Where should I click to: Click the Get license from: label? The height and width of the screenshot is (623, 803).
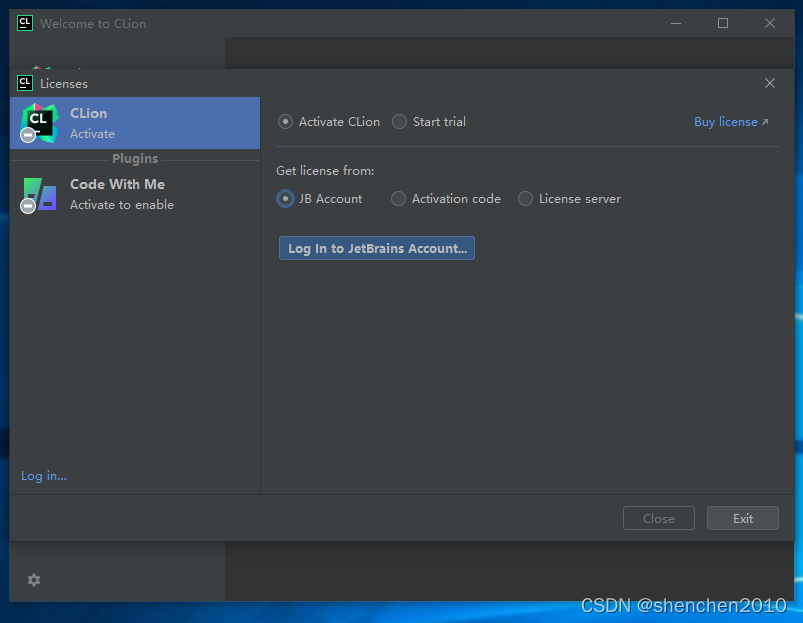[325, 170]
